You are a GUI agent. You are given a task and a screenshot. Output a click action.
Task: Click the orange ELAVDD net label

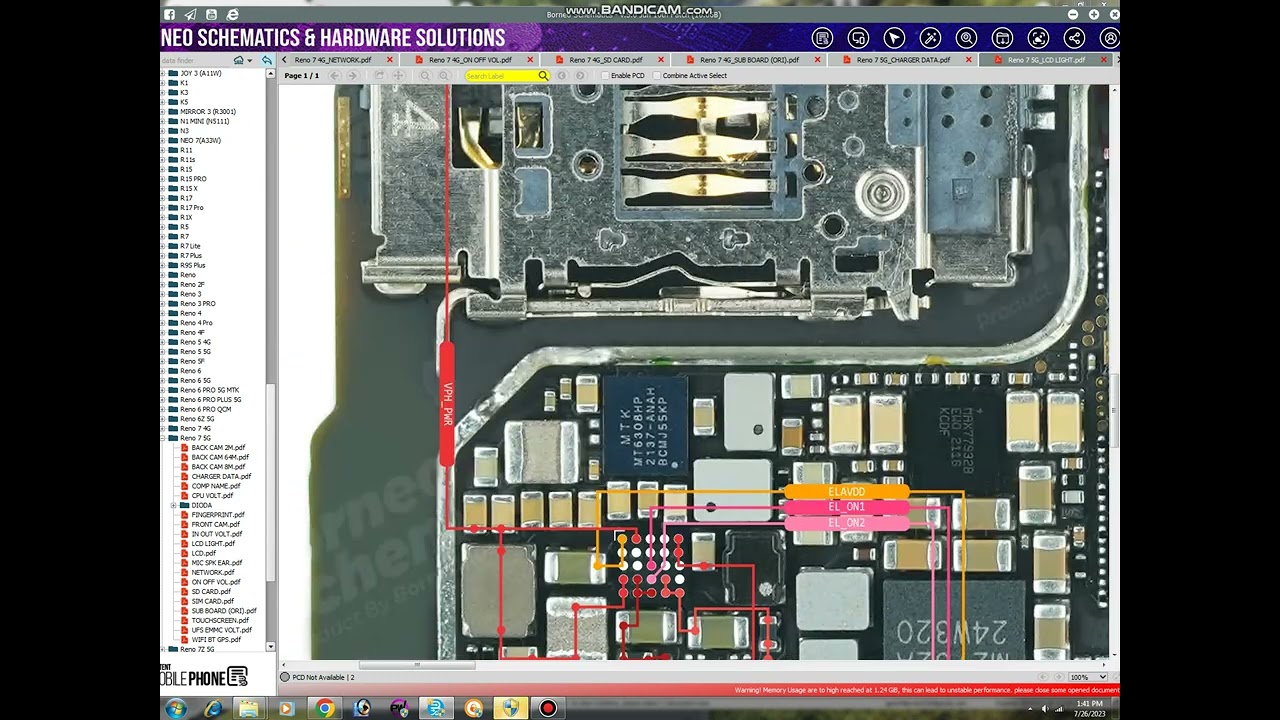[847, 492]
